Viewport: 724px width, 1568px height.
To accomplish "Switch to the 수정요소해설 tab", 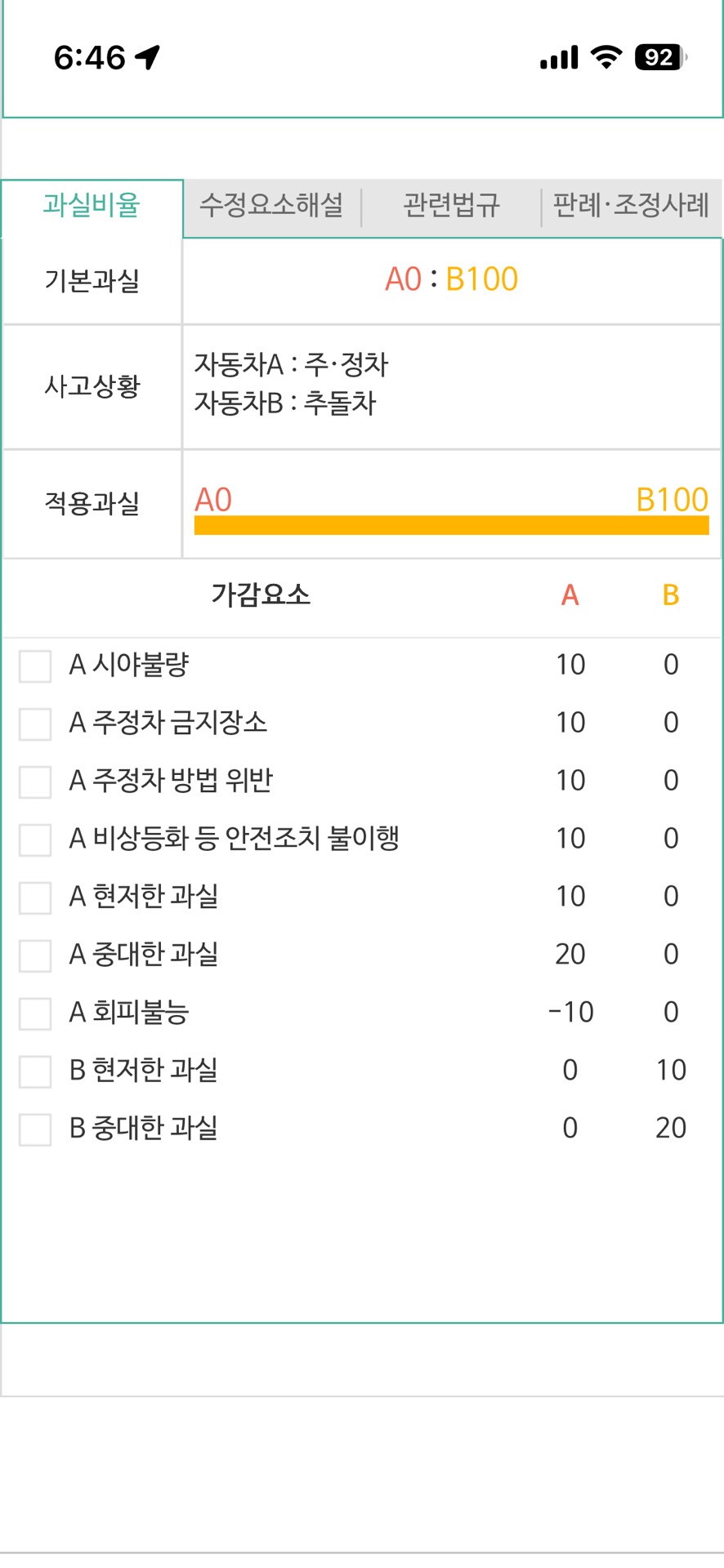I will tap(271, 205).
